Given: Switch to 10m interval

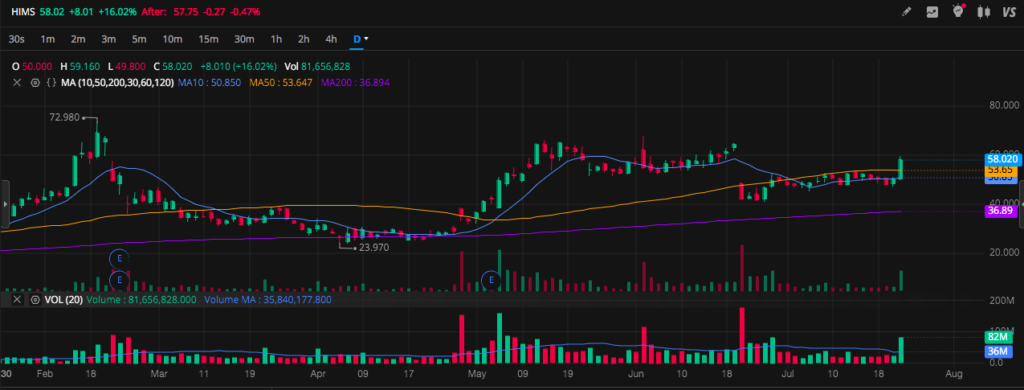Looking at the screenshot, I should pos(172,39).
